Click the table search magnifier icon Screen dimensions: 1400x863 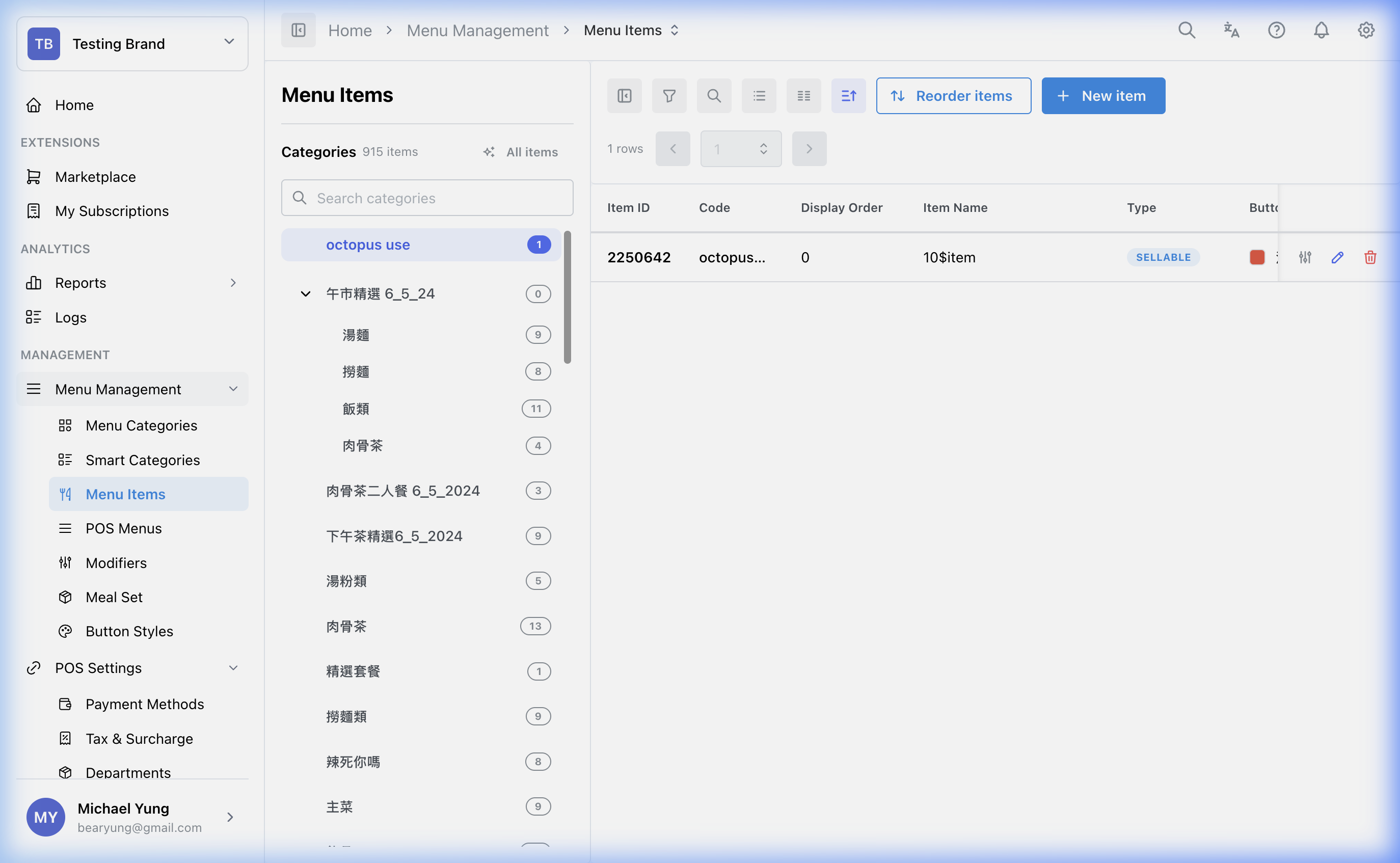(713, 96)
